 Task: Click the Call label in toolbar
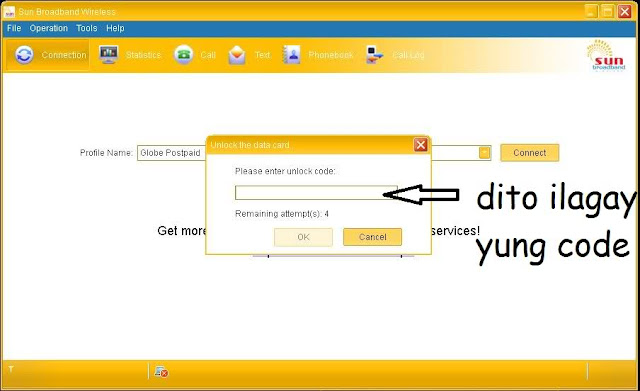pos(208,55)
